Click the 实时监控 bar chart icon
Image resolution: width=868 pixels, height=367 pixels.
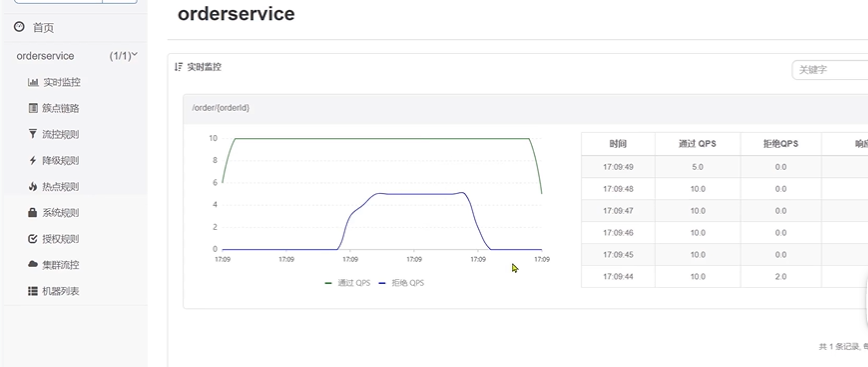pyautogui.click(x=33, y=82)
